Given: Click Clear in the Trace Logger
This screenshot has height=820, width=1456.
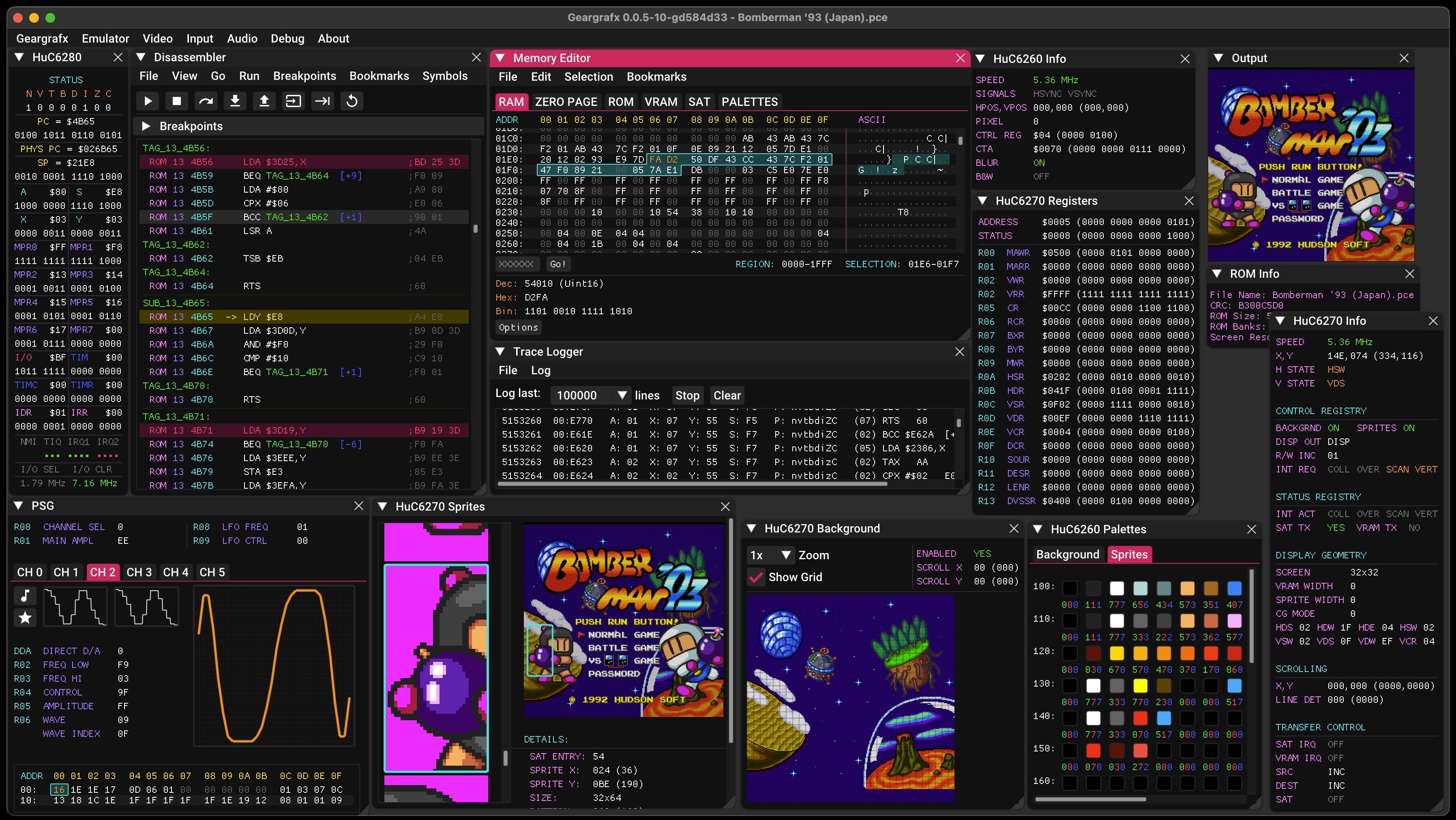Looking at the screenshot, I should pos(727,395).
